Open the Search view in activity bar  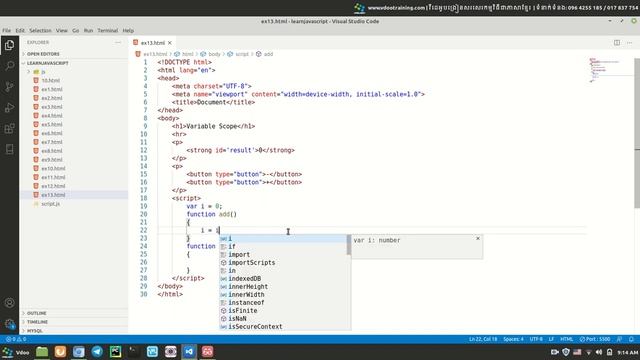tap(9, 66)
